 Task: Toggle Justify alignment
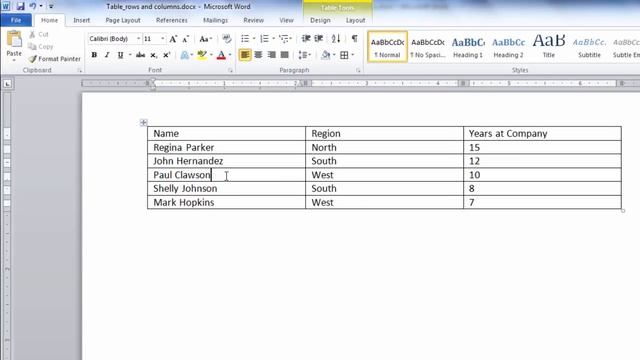(284, 55)
